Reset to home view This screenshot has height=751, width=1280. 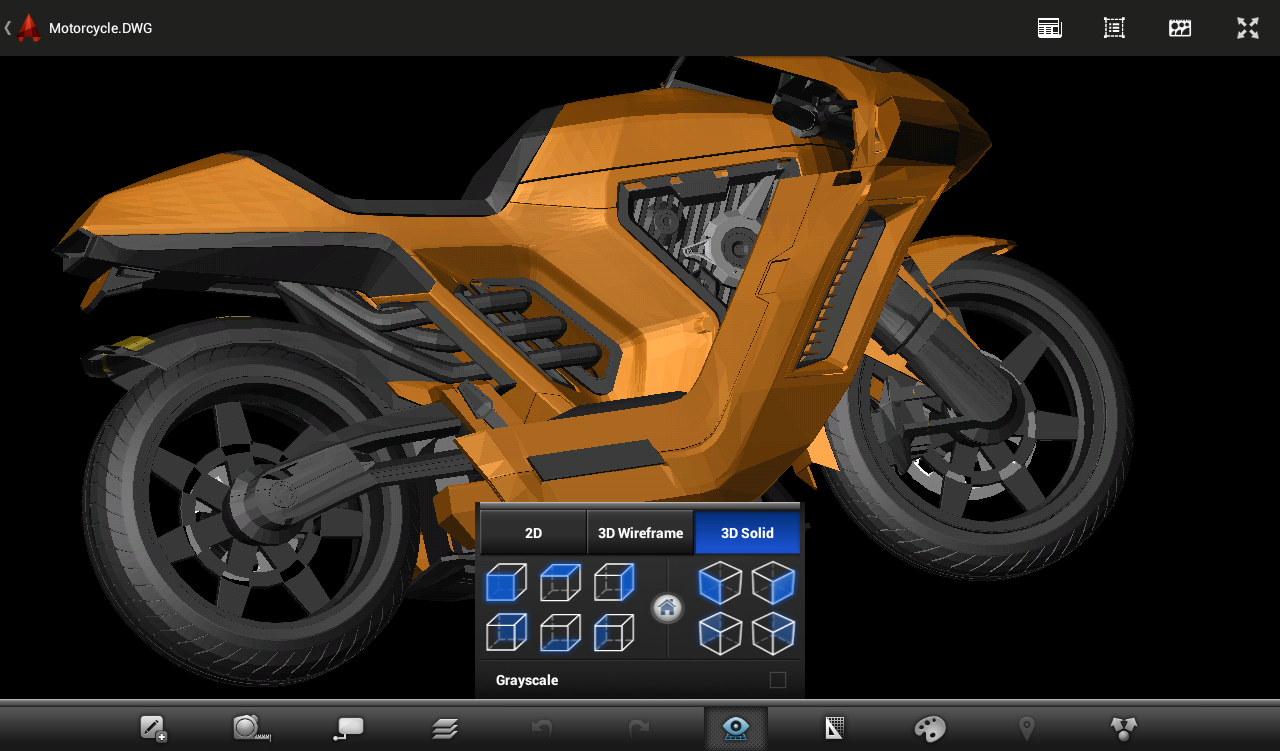click(x=667, y=608)
